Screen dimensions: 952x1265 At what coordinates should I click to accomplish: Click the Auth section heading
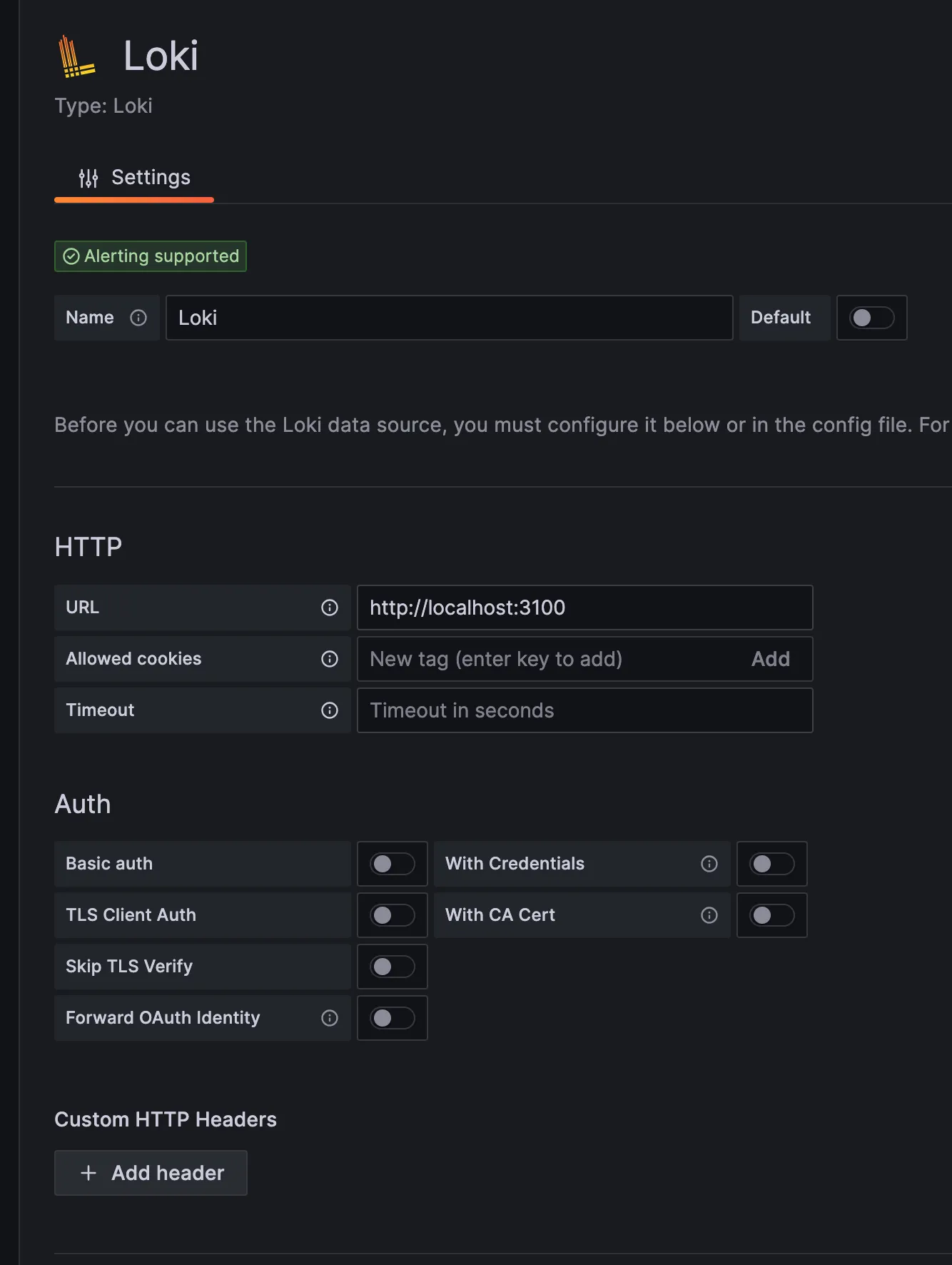click(83, 804)
